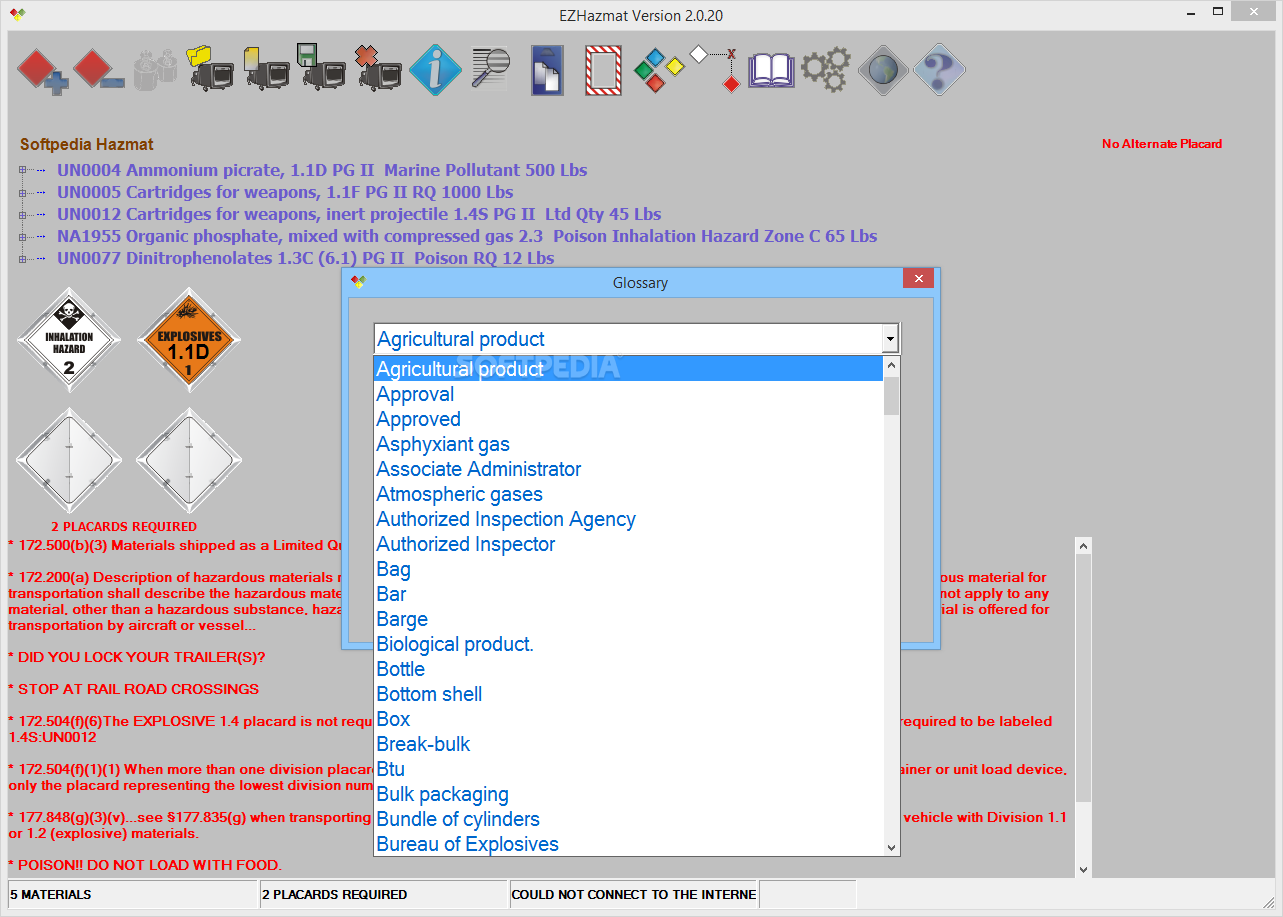Open help with the question mark diamond
The width and height of the screenshot is (1283, 917).
(x=939, y=70)
